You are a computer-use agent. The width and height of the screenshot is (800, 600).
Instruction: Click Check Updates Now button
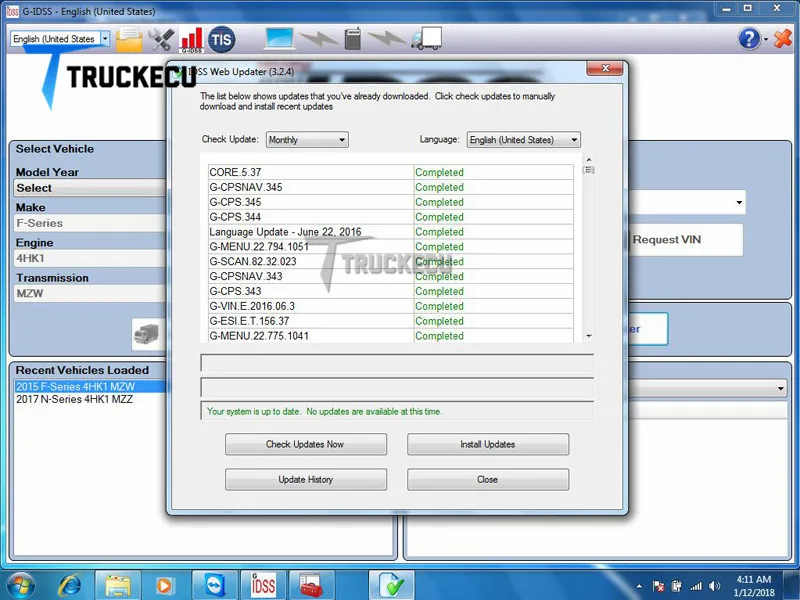[306, 444]
